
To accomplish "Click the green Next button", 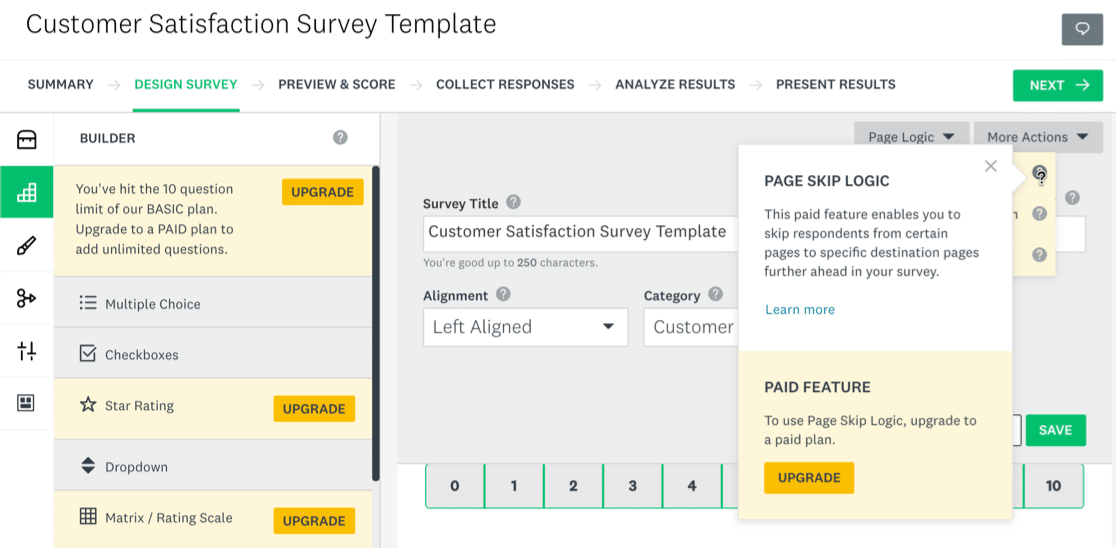I will coord(1058,85).
